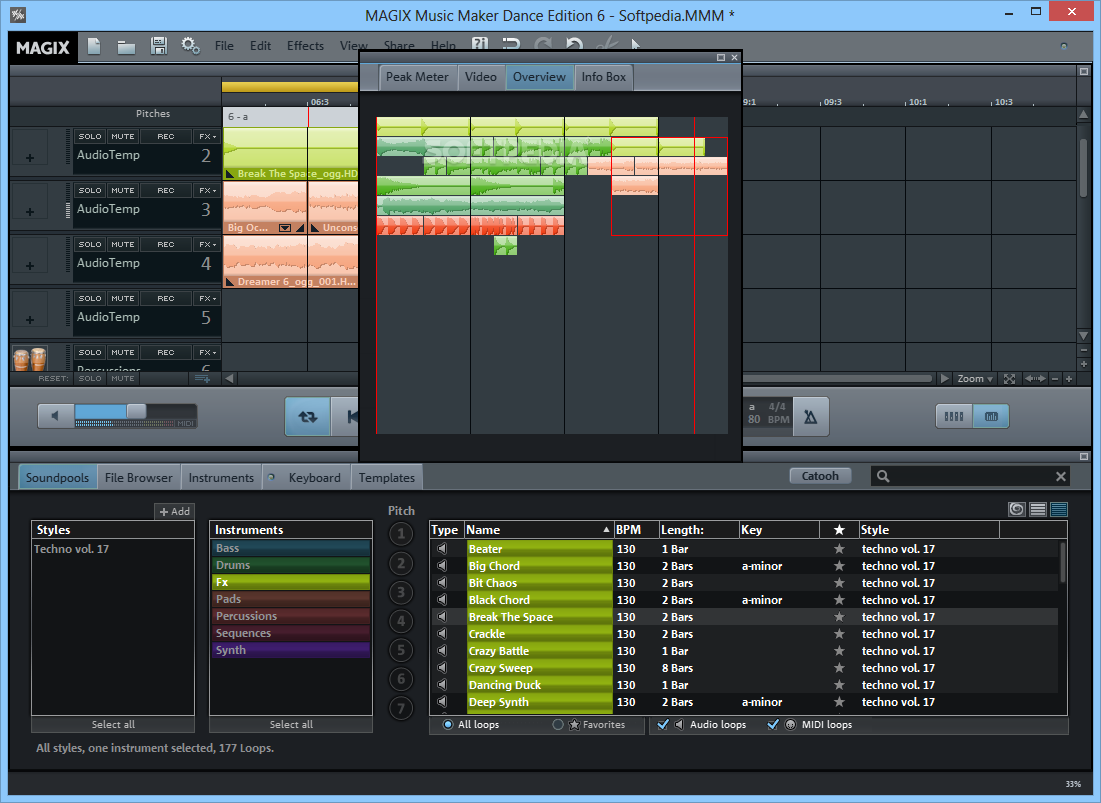Solo the Percussions track

point(90,352)
